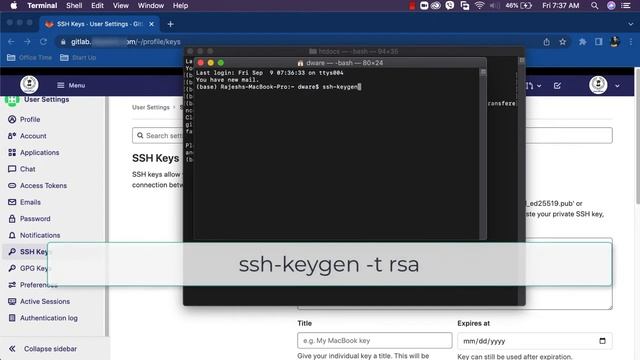Viewport: 640px width, 360px height.
Task: Open the to-do list icon in header
Action: [x=557, y=86]
